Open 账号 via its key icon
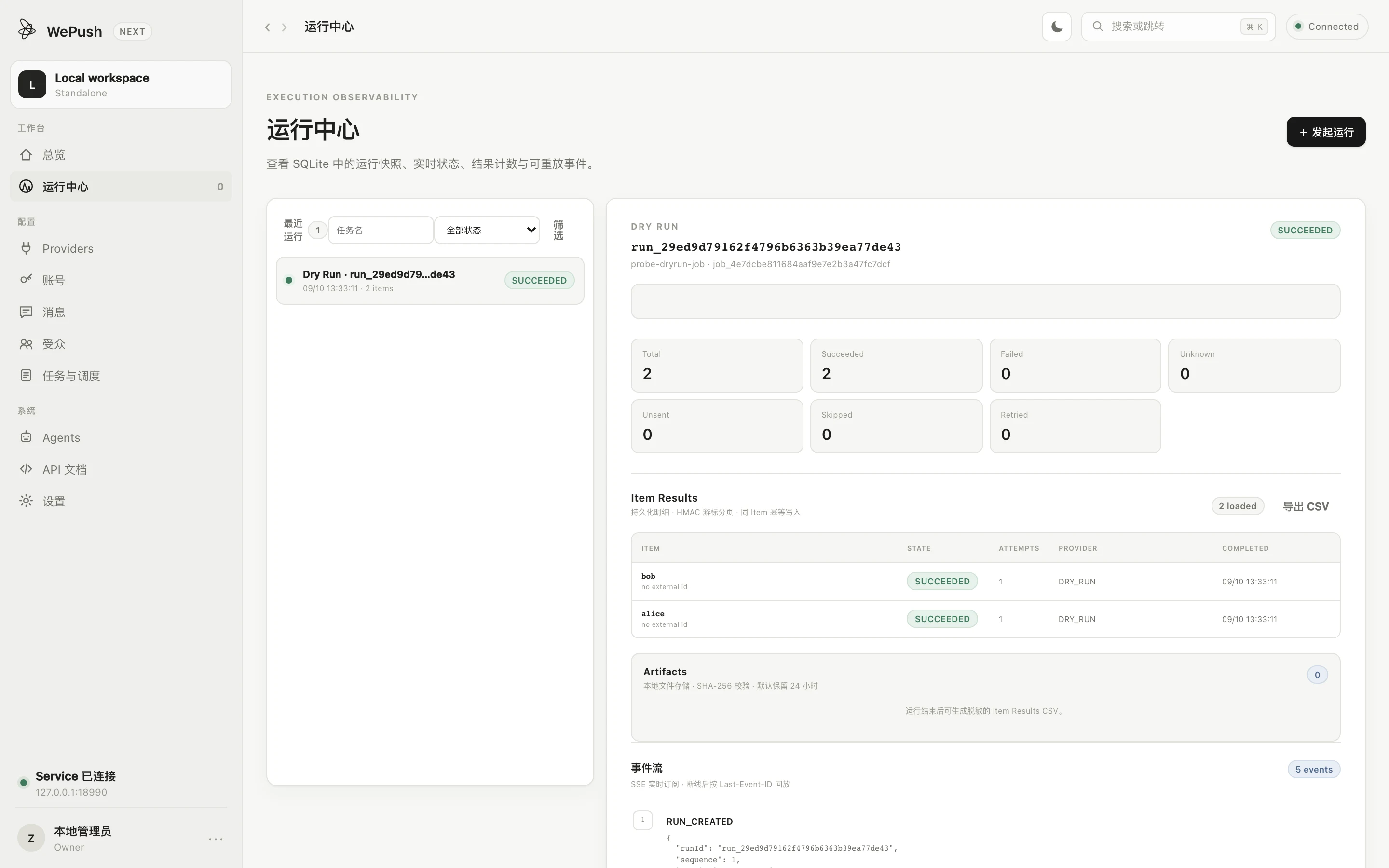Screen dimensions: 1389x868 coord(26,280)
